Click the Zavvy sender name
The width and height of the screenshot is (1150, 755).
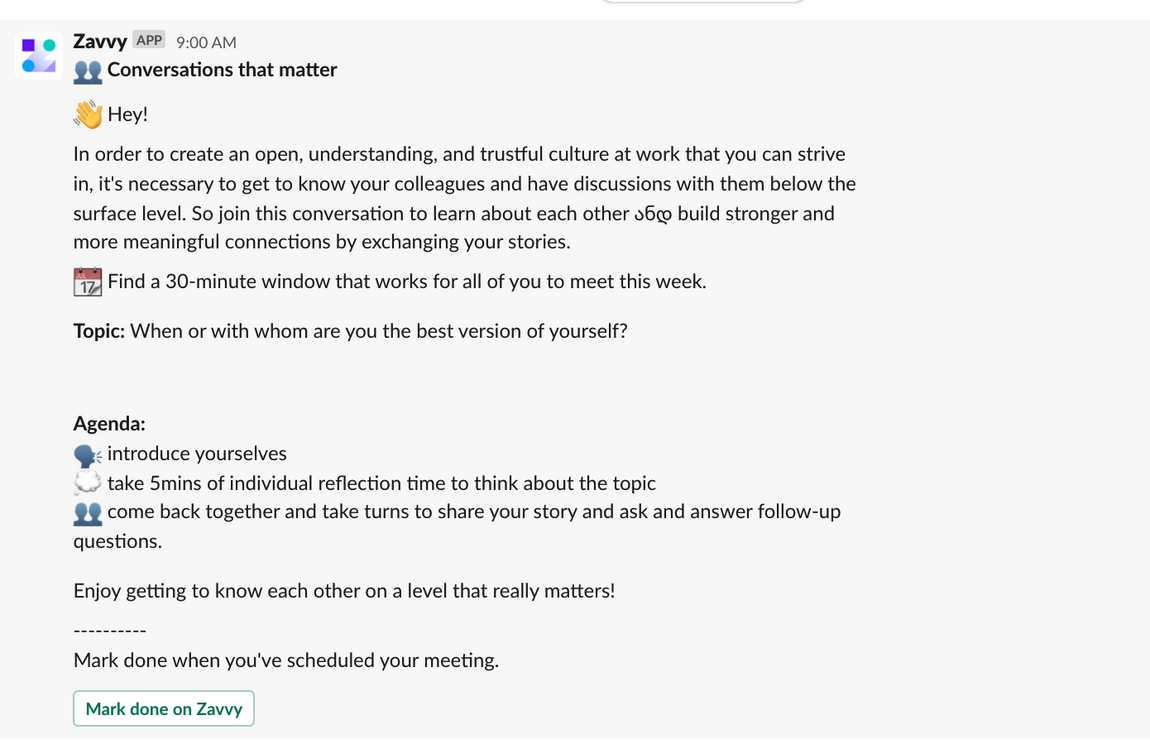pos(98,41)
